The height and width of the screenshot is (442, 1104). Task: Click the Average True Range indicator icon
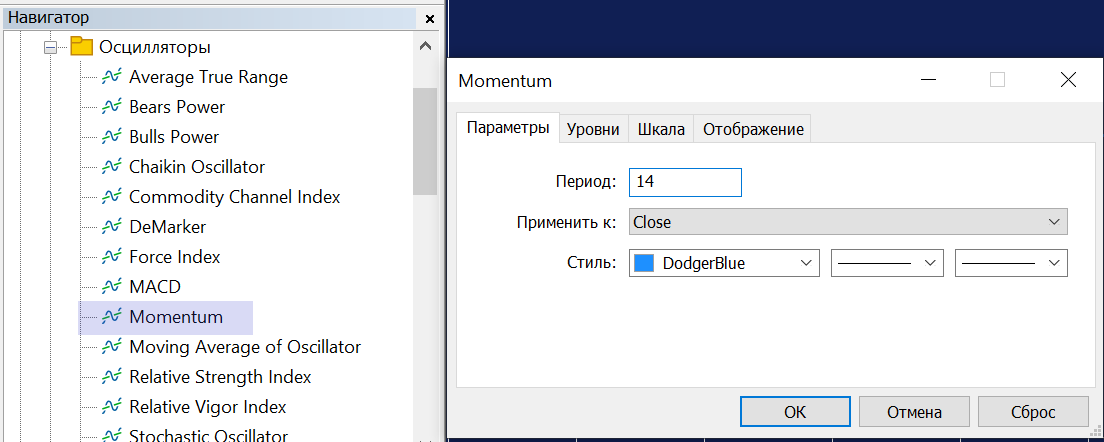click(x=111, y=77)
